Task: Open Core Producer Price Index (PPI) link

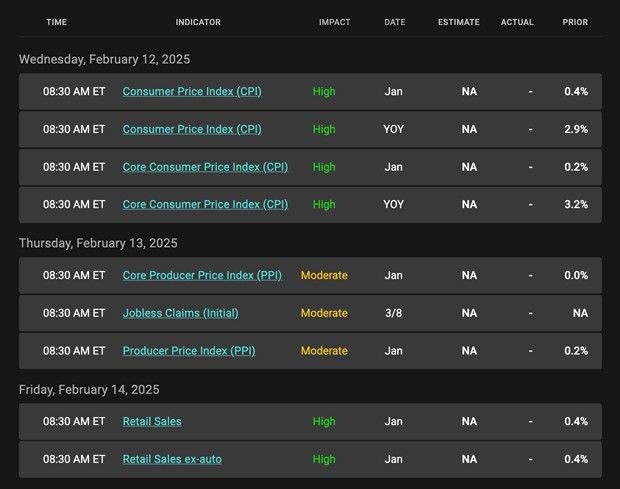Action: 202,275
